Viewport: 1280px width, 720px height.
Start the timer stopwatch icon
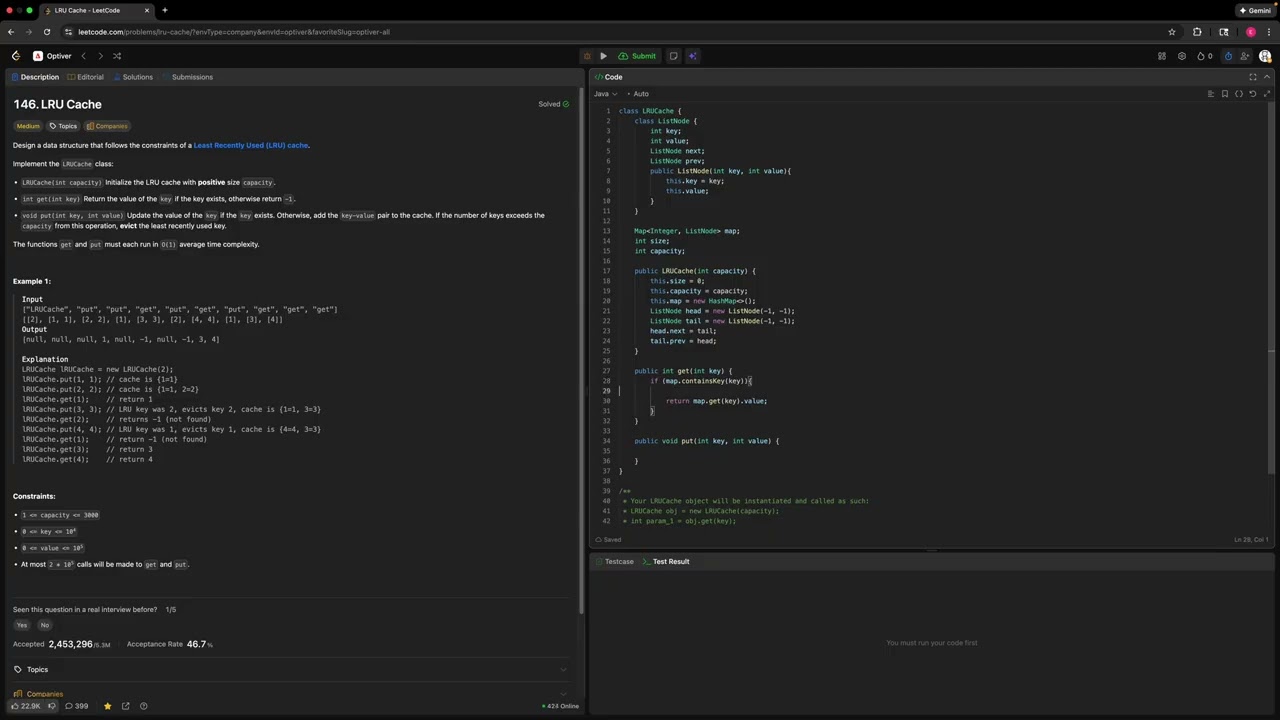click(x=1228, y=56)
